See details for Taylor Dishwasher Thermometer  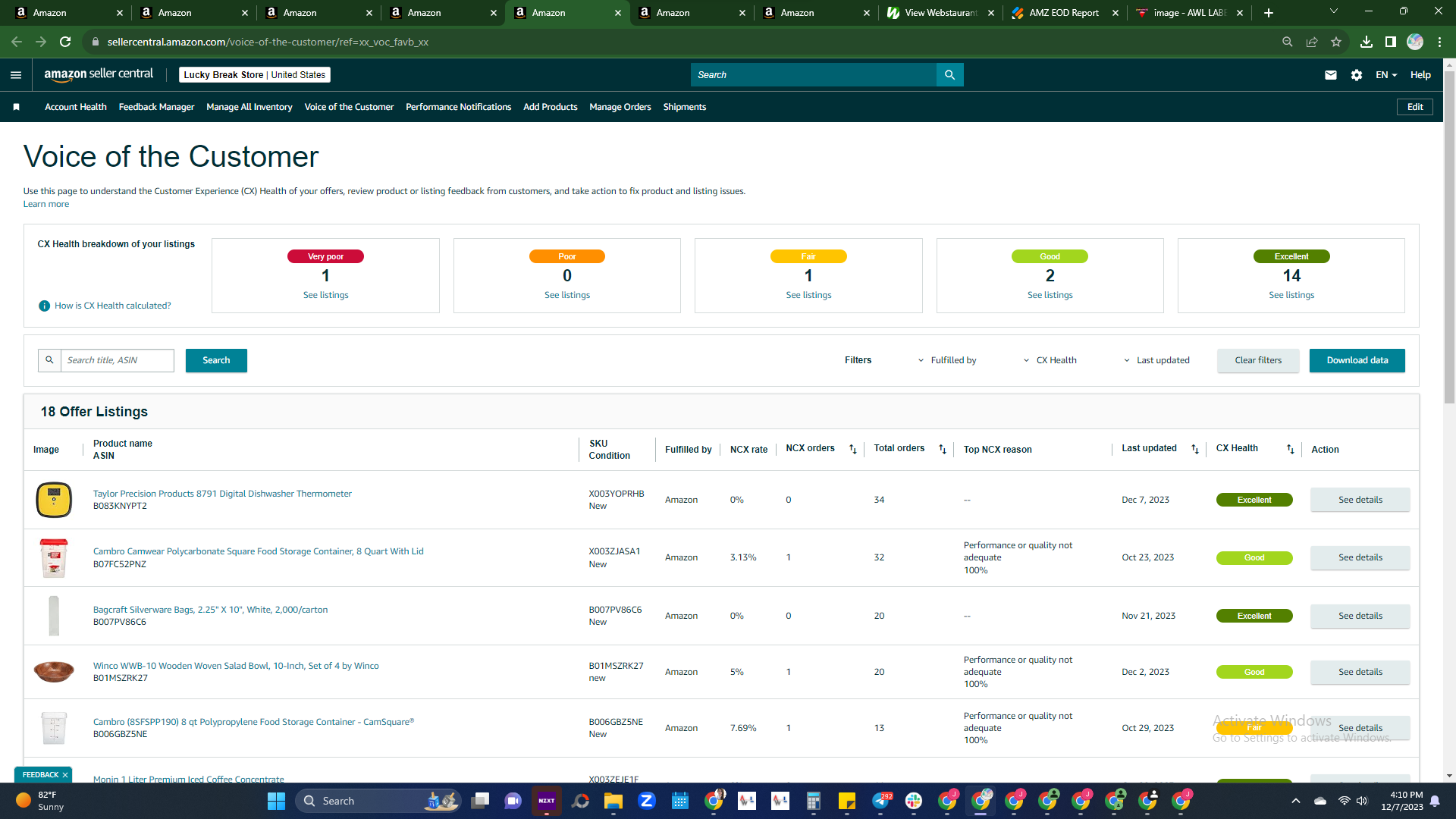tap(1360, 500)
